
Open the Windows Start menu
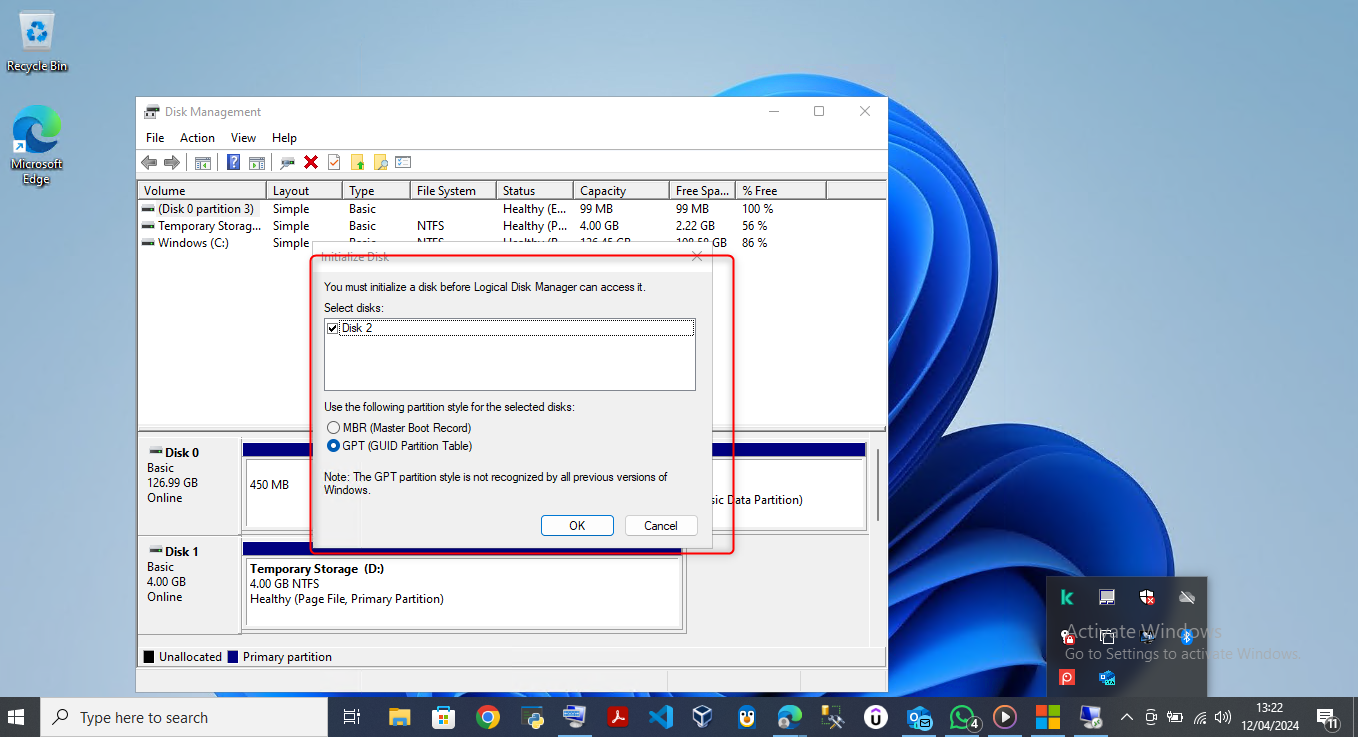[16, 717]
